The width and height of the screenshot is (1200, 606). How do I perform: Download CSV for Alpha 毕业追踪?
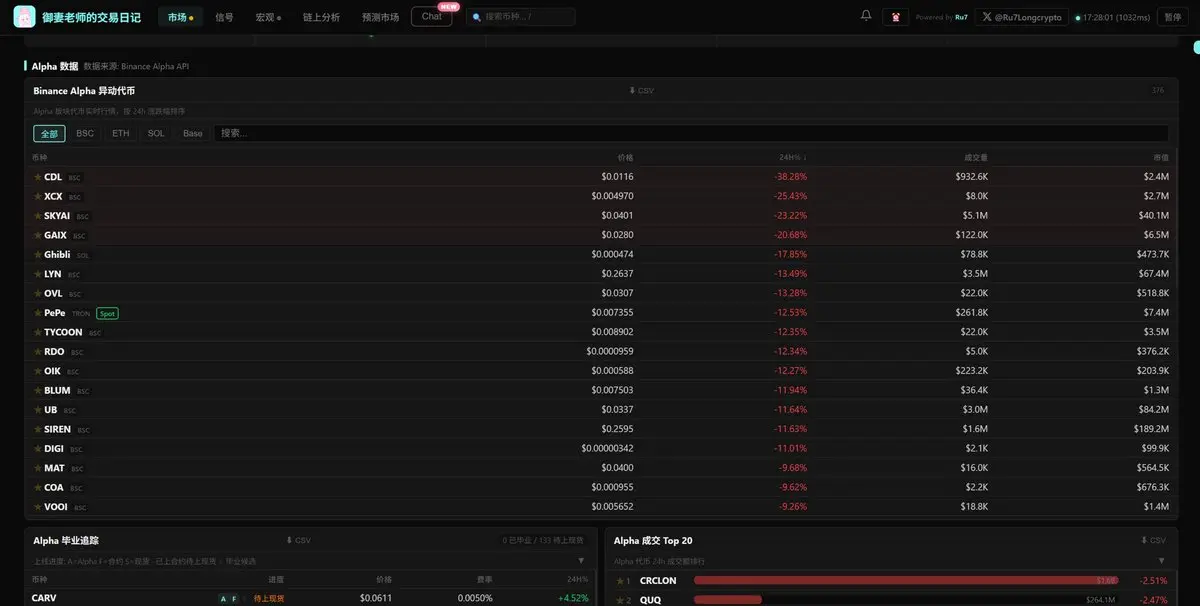click(298, 540)
